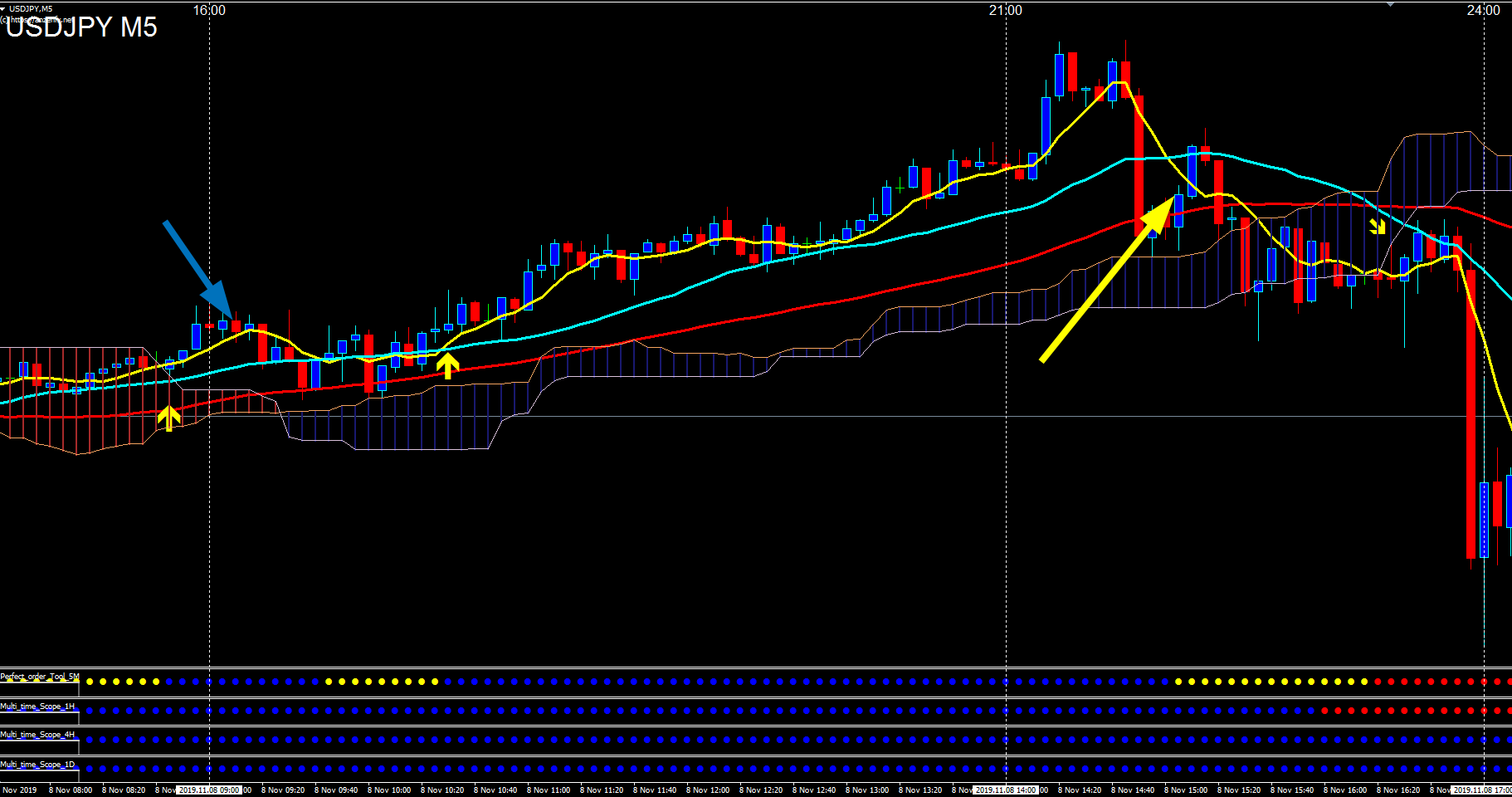
Task: Click the 8 Nov 14:20 time label
Action: point(1080,790)
